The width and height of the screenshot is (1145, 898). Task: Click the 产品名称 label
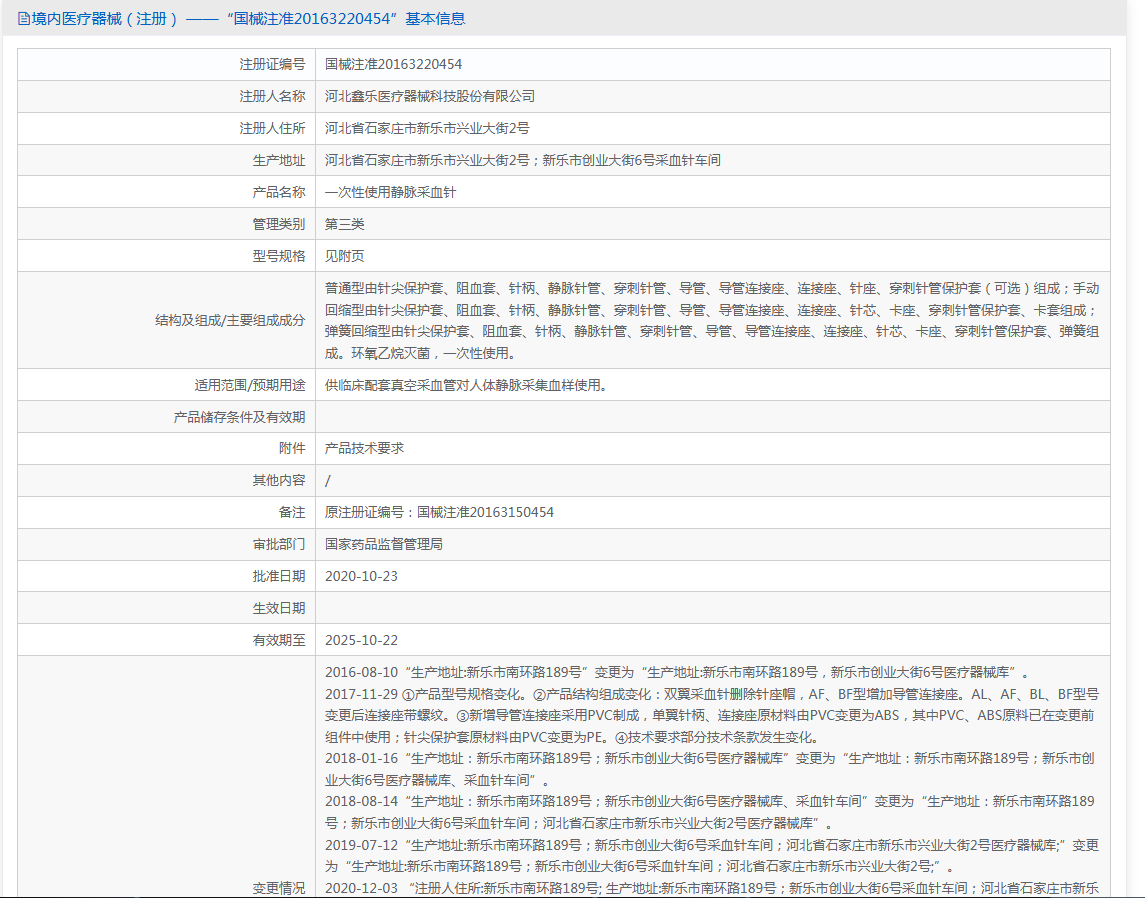[x=279, y=193]
